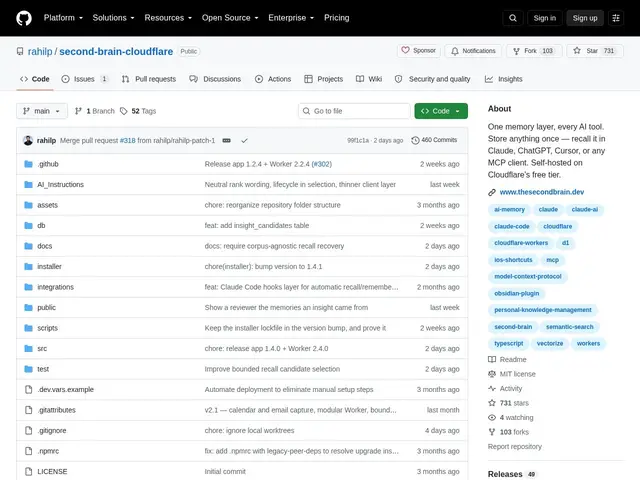View the 1 Branch list
Image resolution: width=640 pixels, height=480 pixels.
94,111
